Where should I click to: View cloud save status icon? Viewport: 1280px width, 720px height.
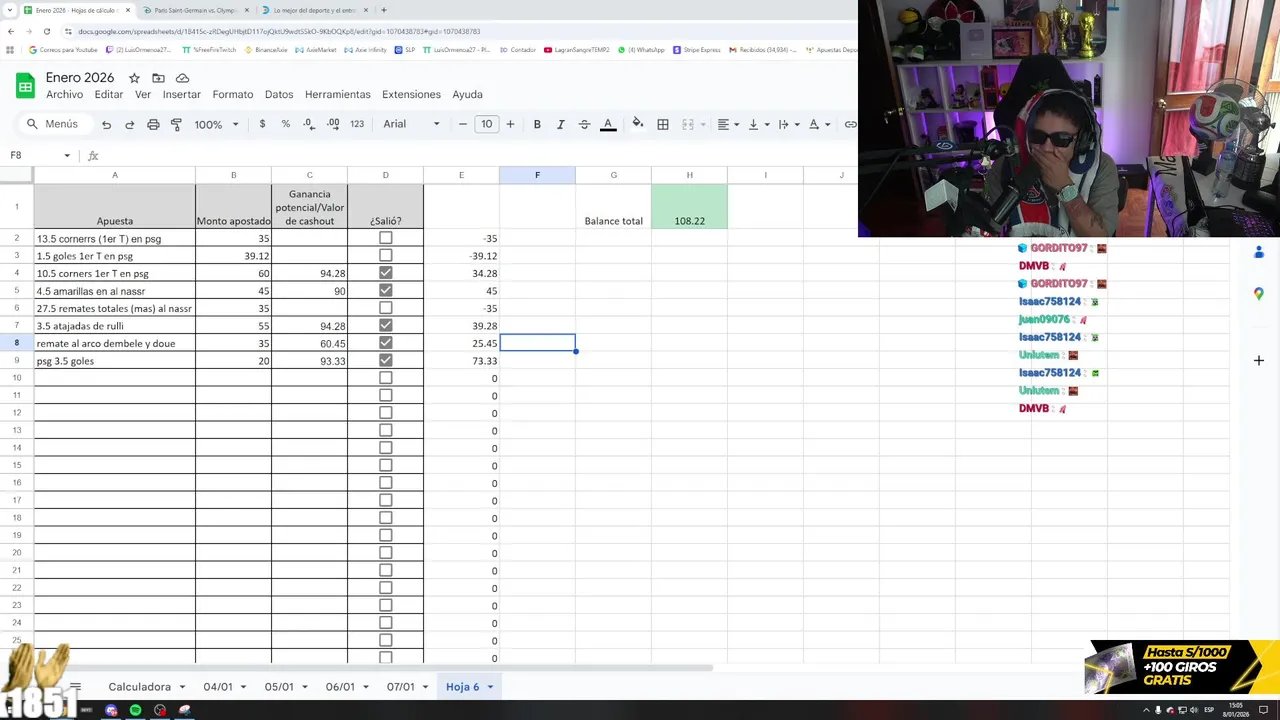point(182,78)
